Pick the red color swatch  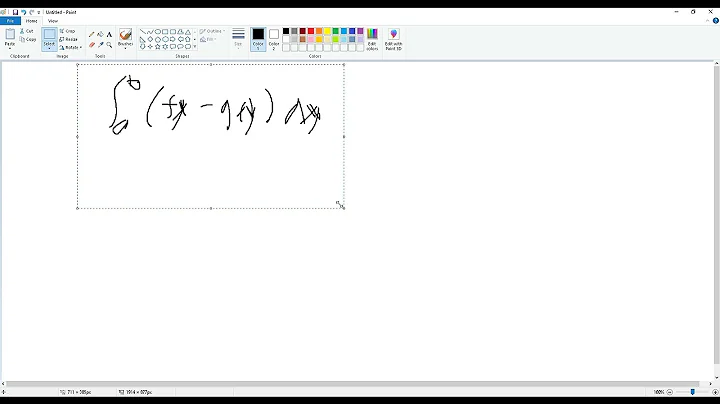[311, 31]
